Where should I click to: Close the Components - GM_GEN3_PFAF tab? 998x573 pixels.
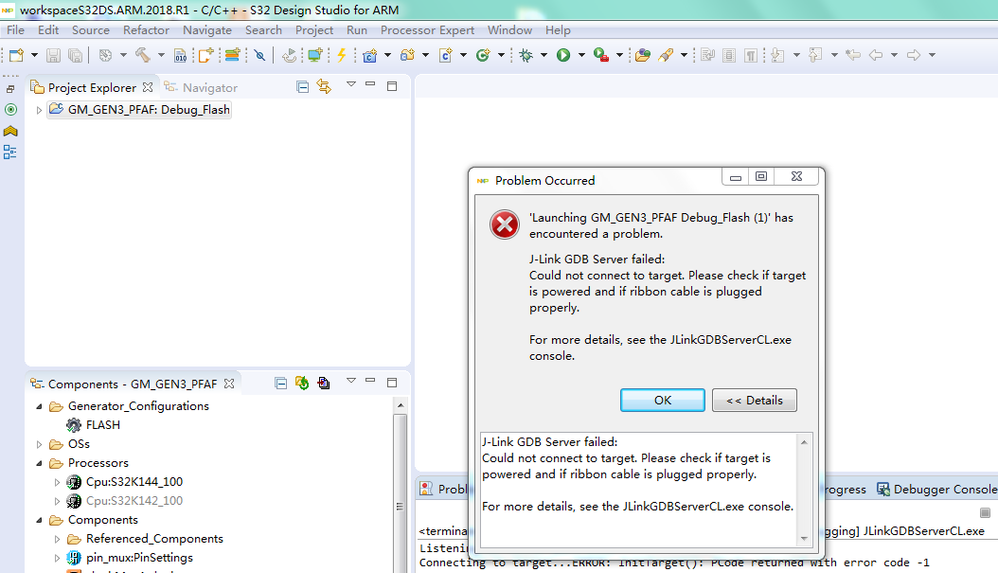click(229, 383)
